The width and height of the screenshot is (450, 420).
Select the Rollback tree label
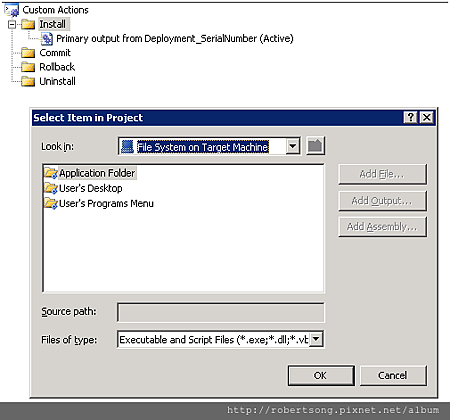pos(57,67)
